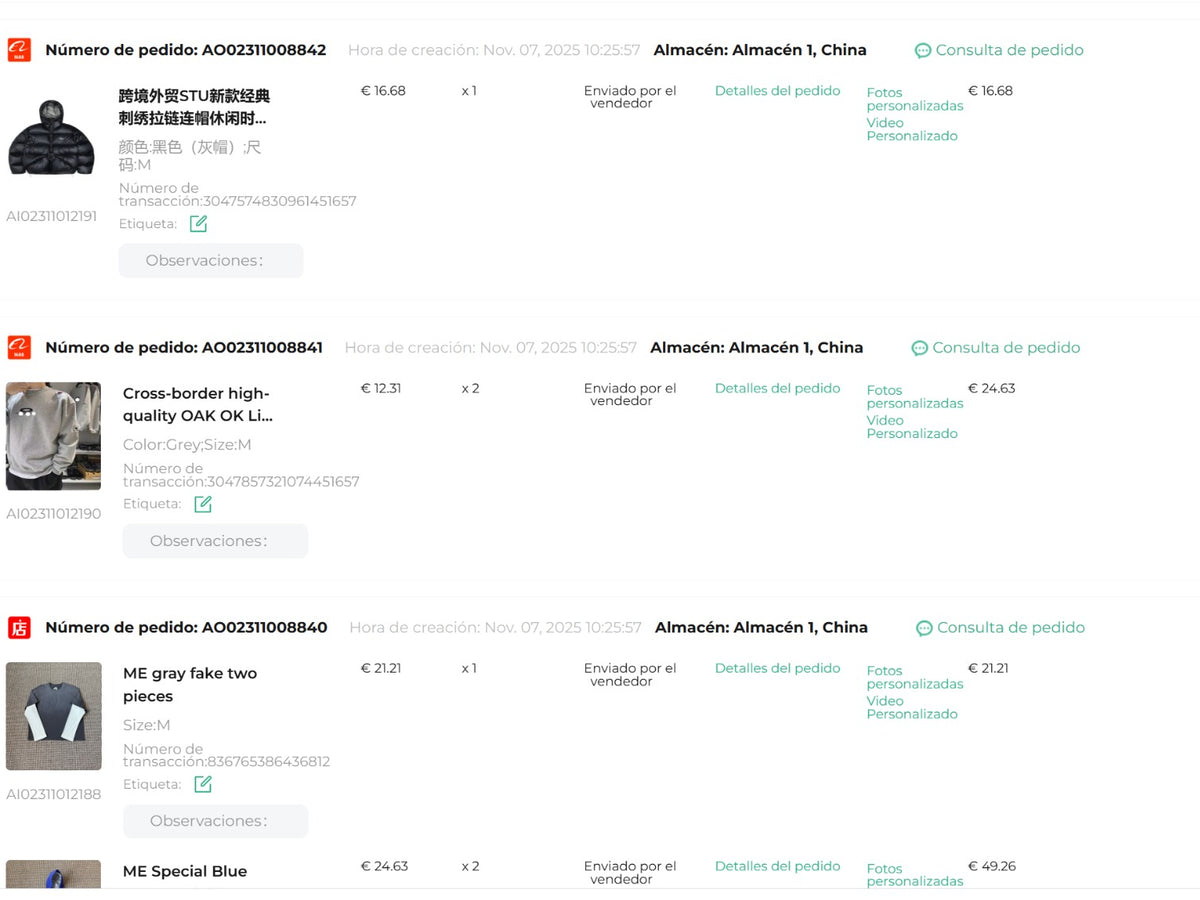1200x900 pixels.
Task: Click the edit tag icon for order AO02311008840
Action: (202, 784)
